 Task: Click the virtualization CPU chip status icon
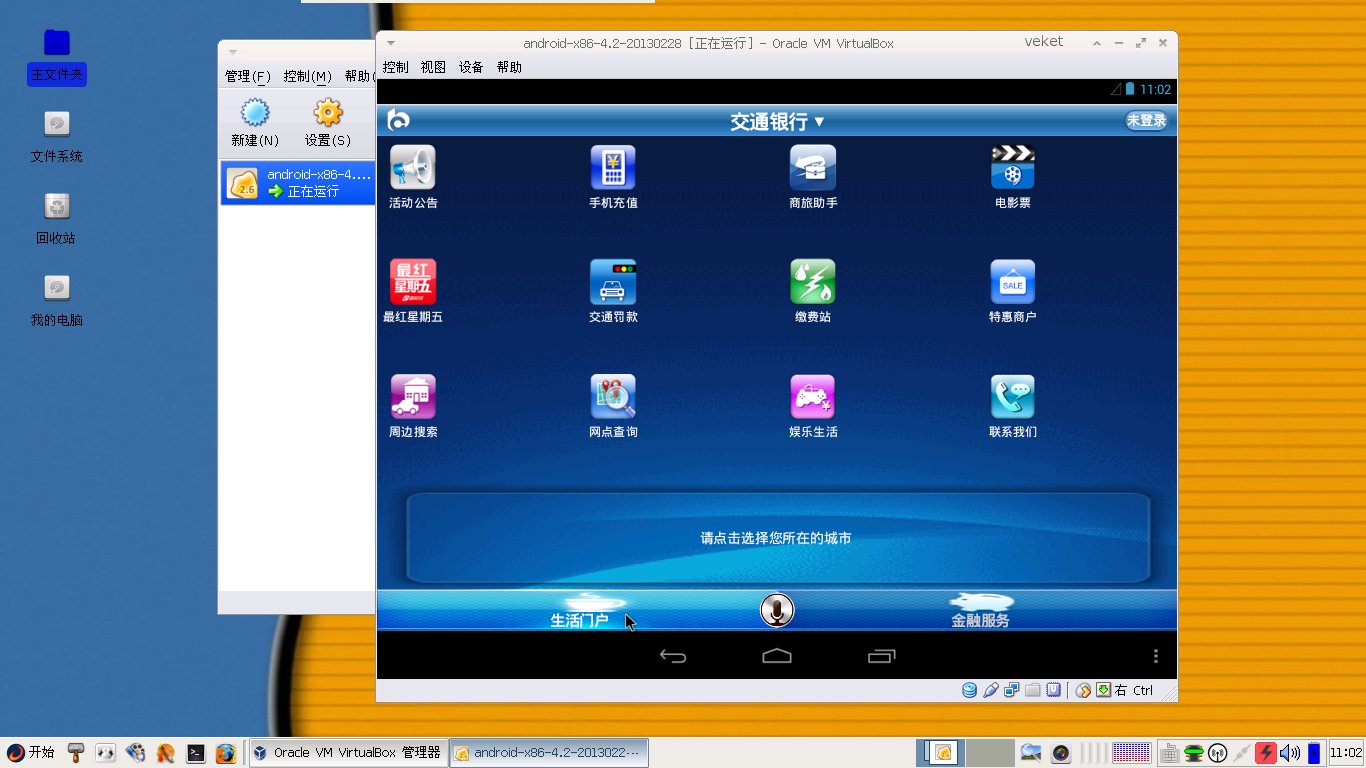(1054, 690)
